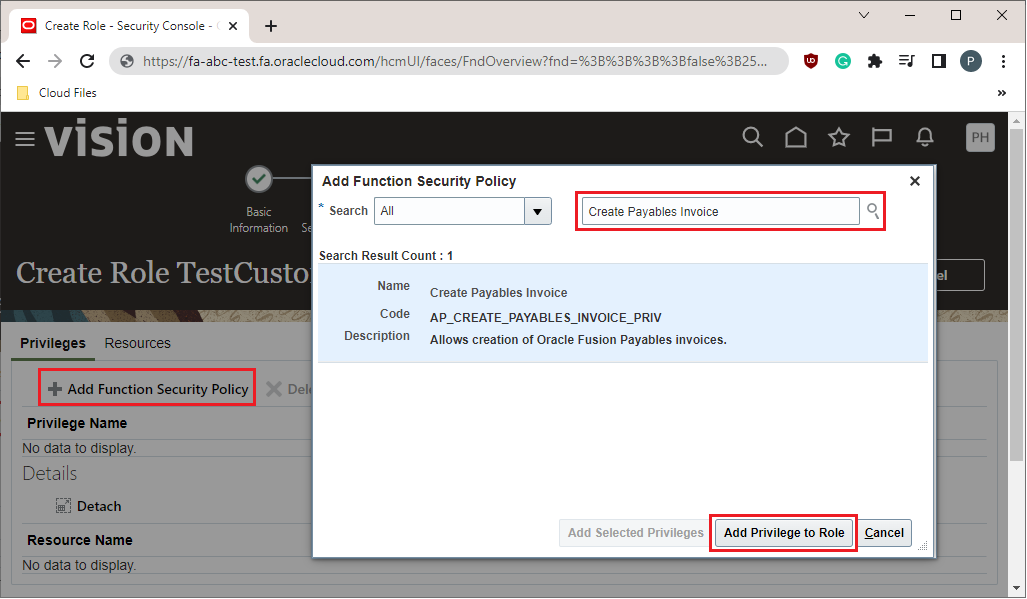Viewport: 1027px width, 599px height.
Task: Open the Search All dropdown arrow
Action: coord(538,211)
